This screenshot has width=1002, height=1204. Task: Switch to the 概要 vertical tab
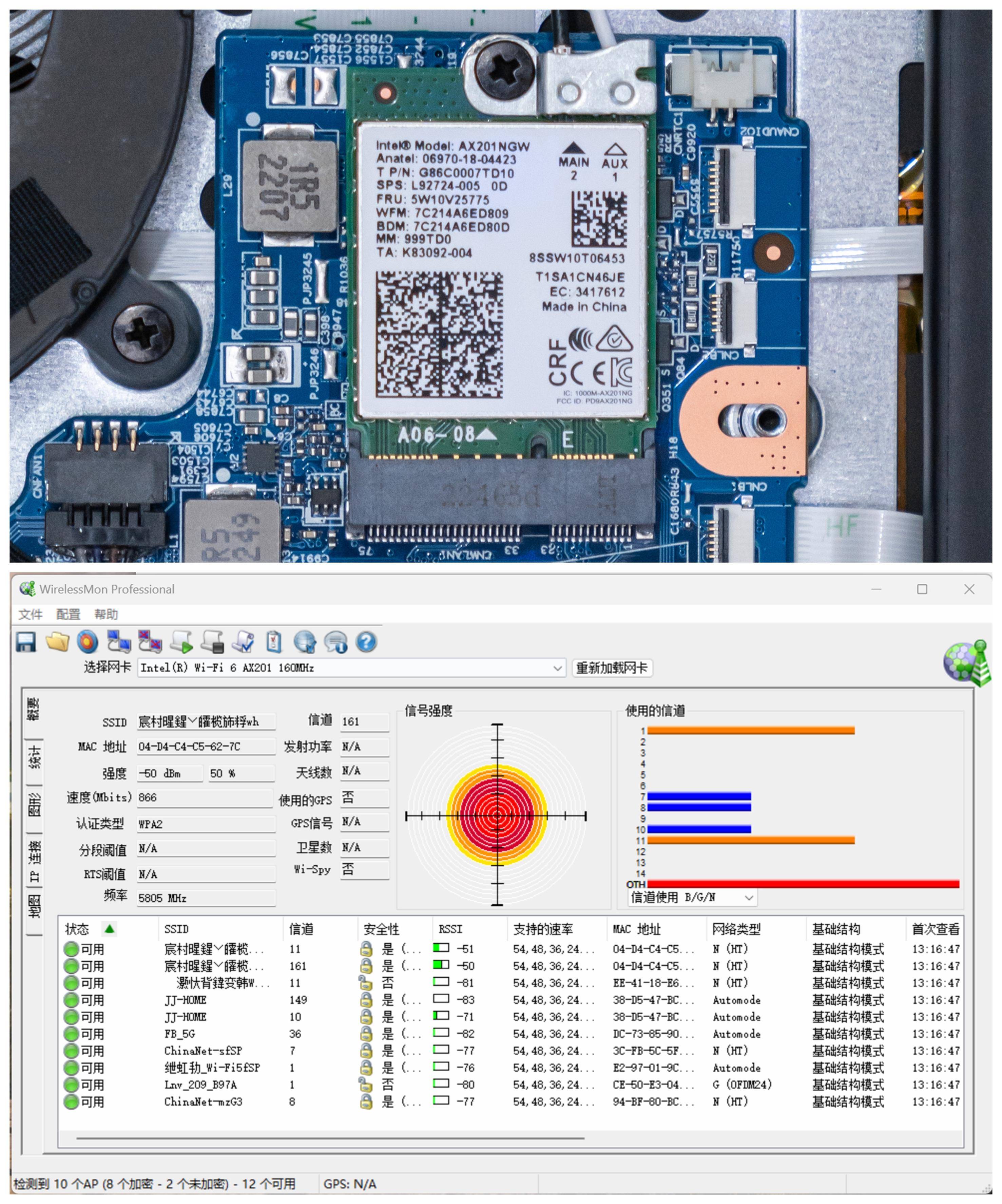tap(34, 709)
